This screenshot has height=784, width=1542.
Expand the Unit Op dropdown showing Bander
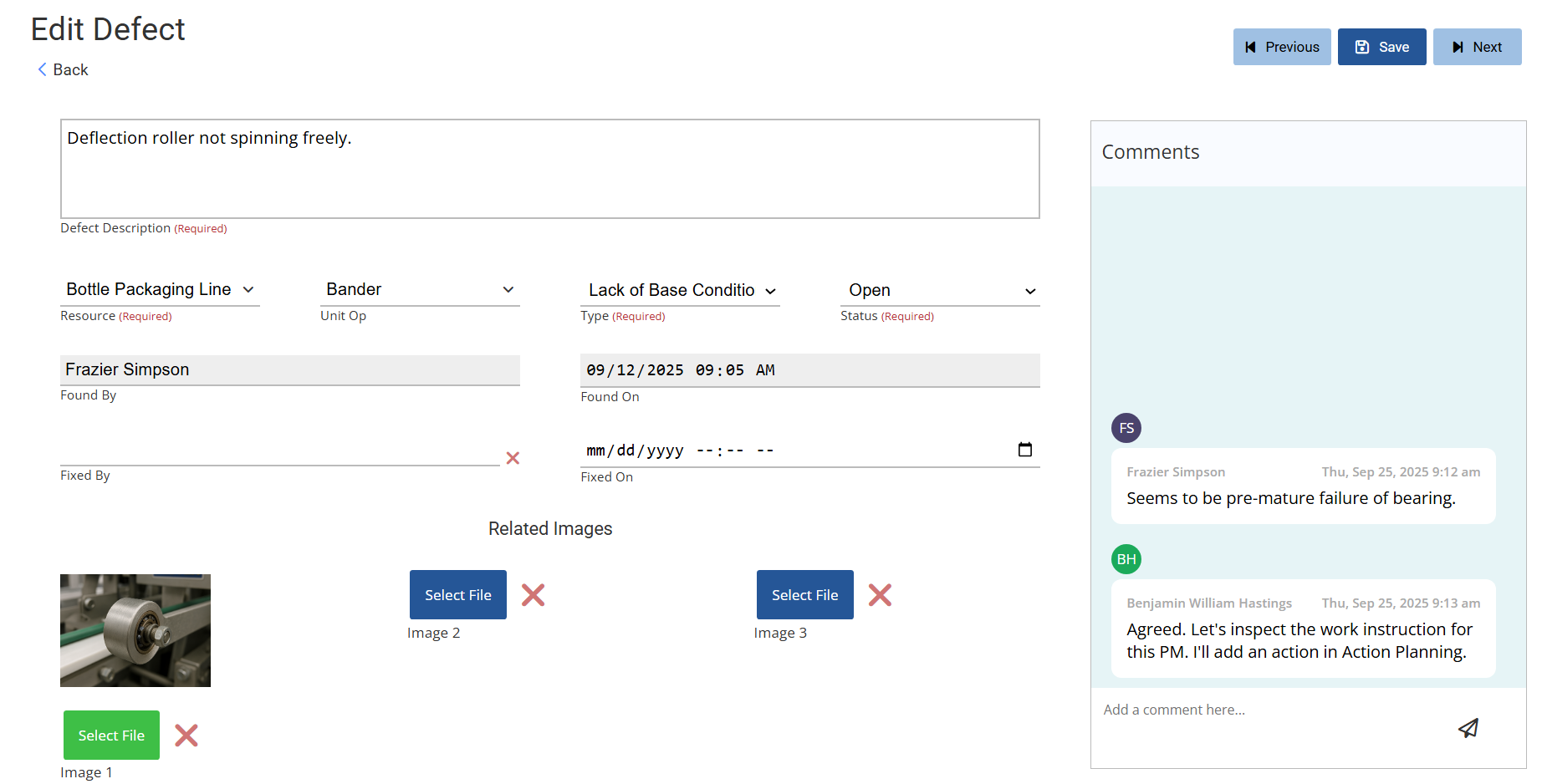click(x=420, y=290)
